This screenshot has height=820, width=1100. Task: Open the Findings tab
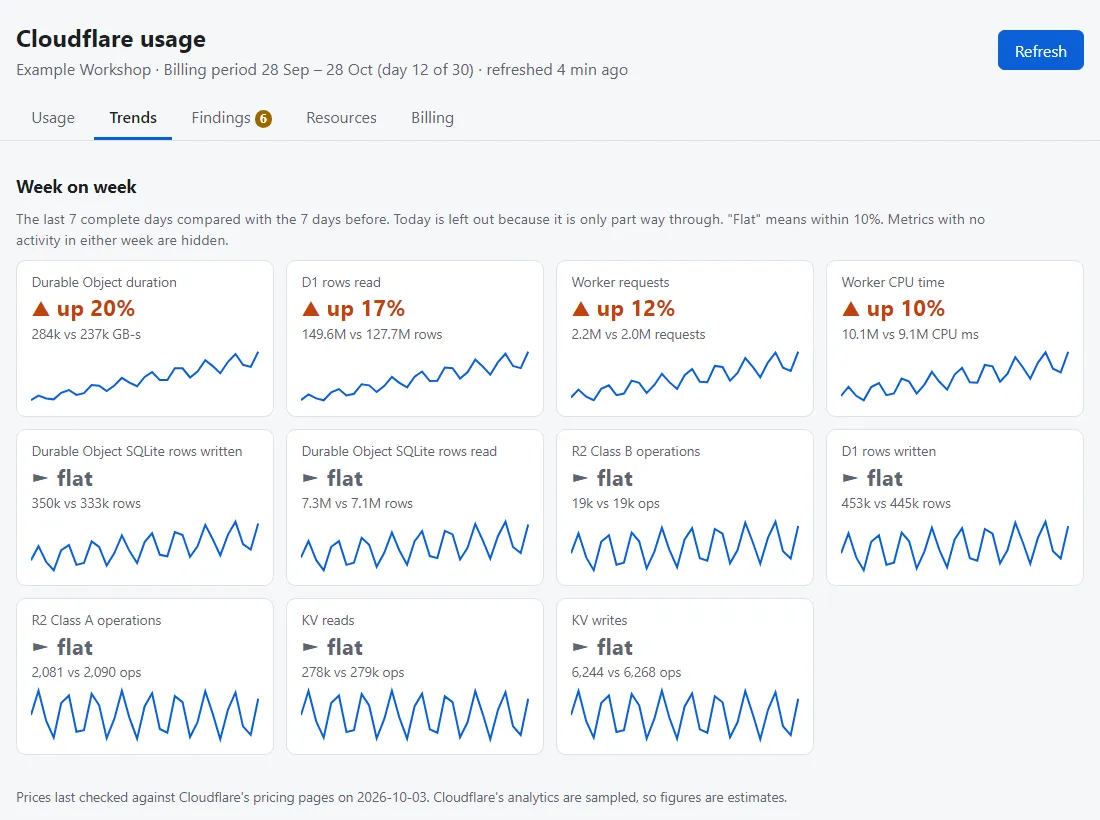click(x=232, y=118)
